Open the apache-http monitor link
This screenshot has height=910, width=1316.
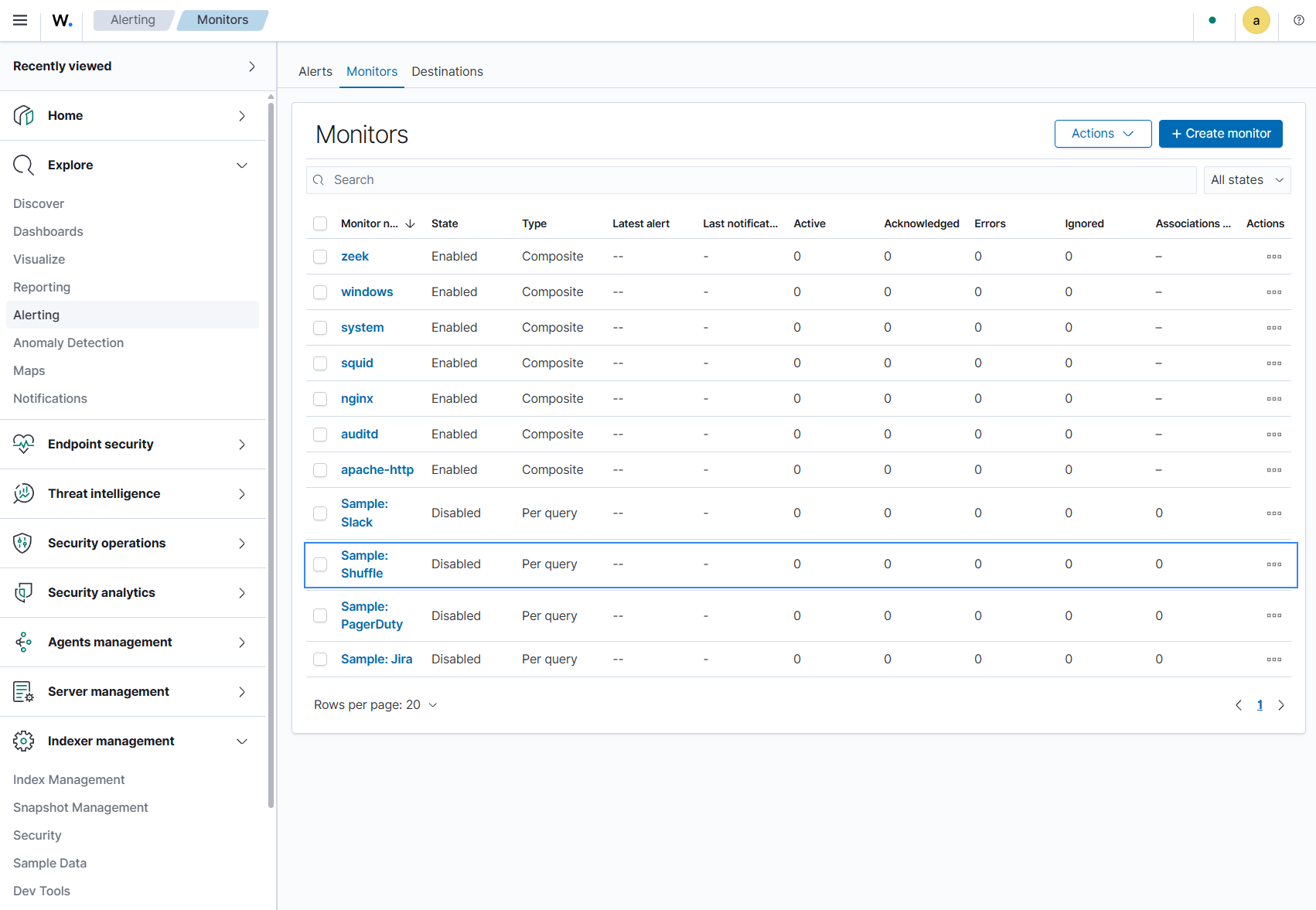pyautogui.click(x=377, y=470)
